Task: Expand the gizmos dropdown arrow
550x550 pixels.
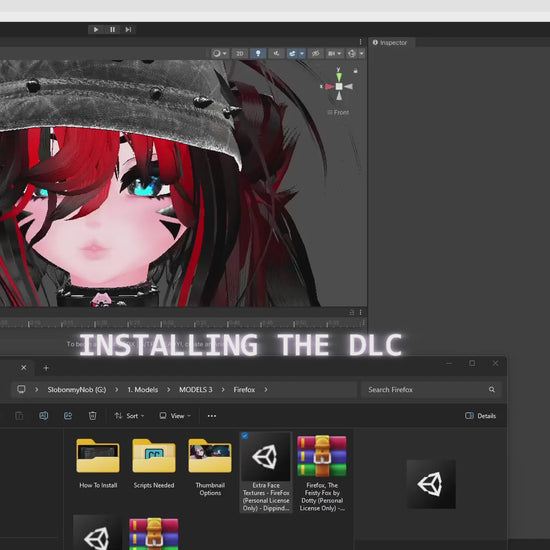Action: (x=362, y=54)
